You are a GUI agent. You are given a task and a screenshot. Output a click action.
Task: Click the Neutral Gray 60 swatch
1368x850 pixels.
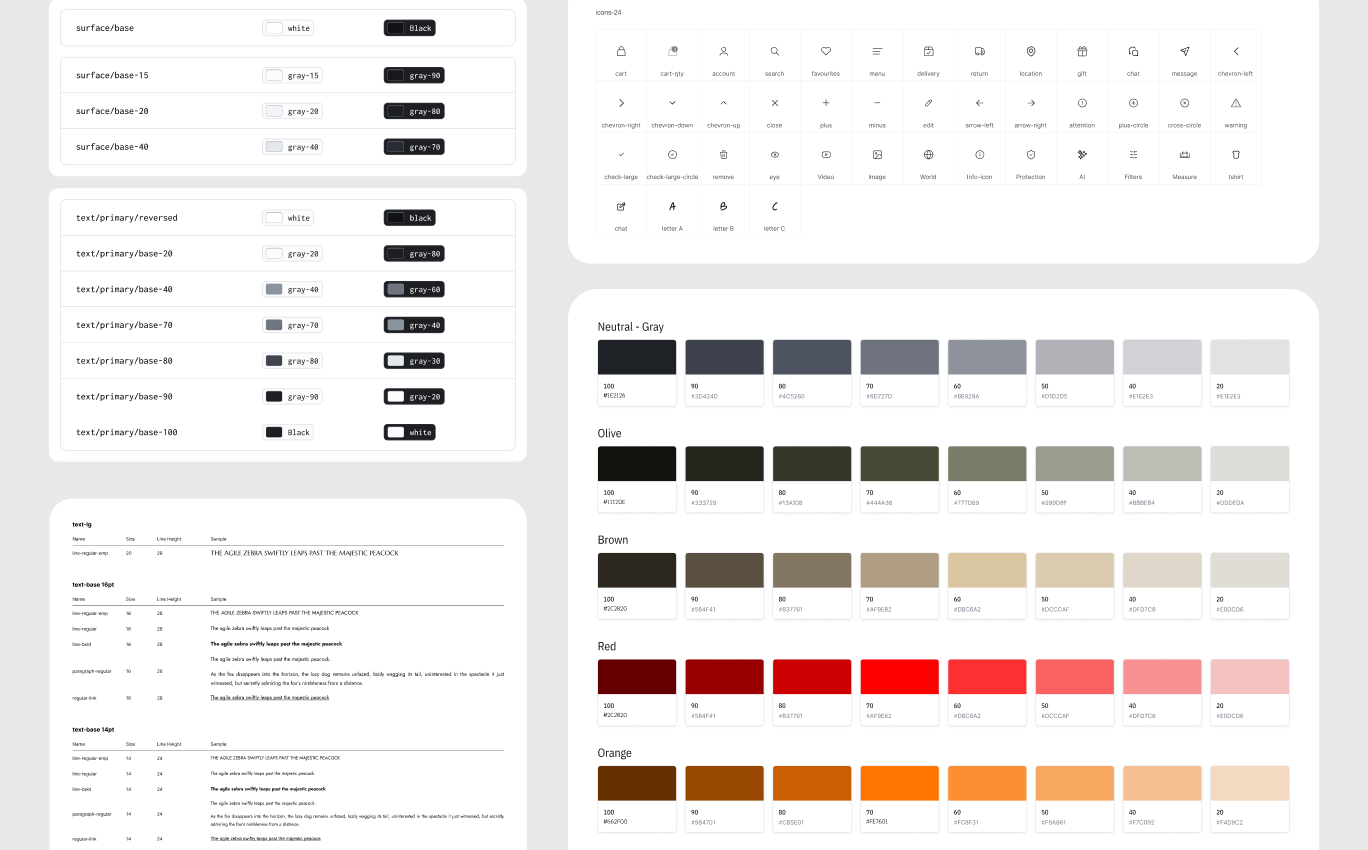coord(987,358)
